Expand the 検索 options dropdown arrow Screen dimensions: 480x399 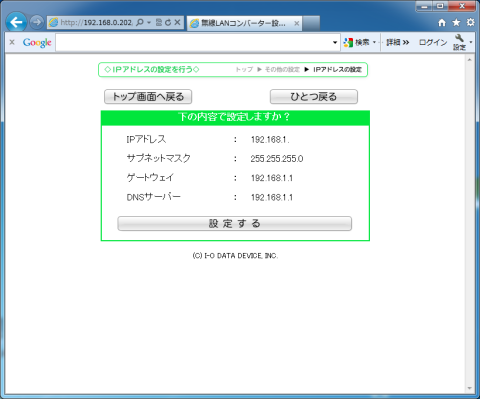(374, 42)
